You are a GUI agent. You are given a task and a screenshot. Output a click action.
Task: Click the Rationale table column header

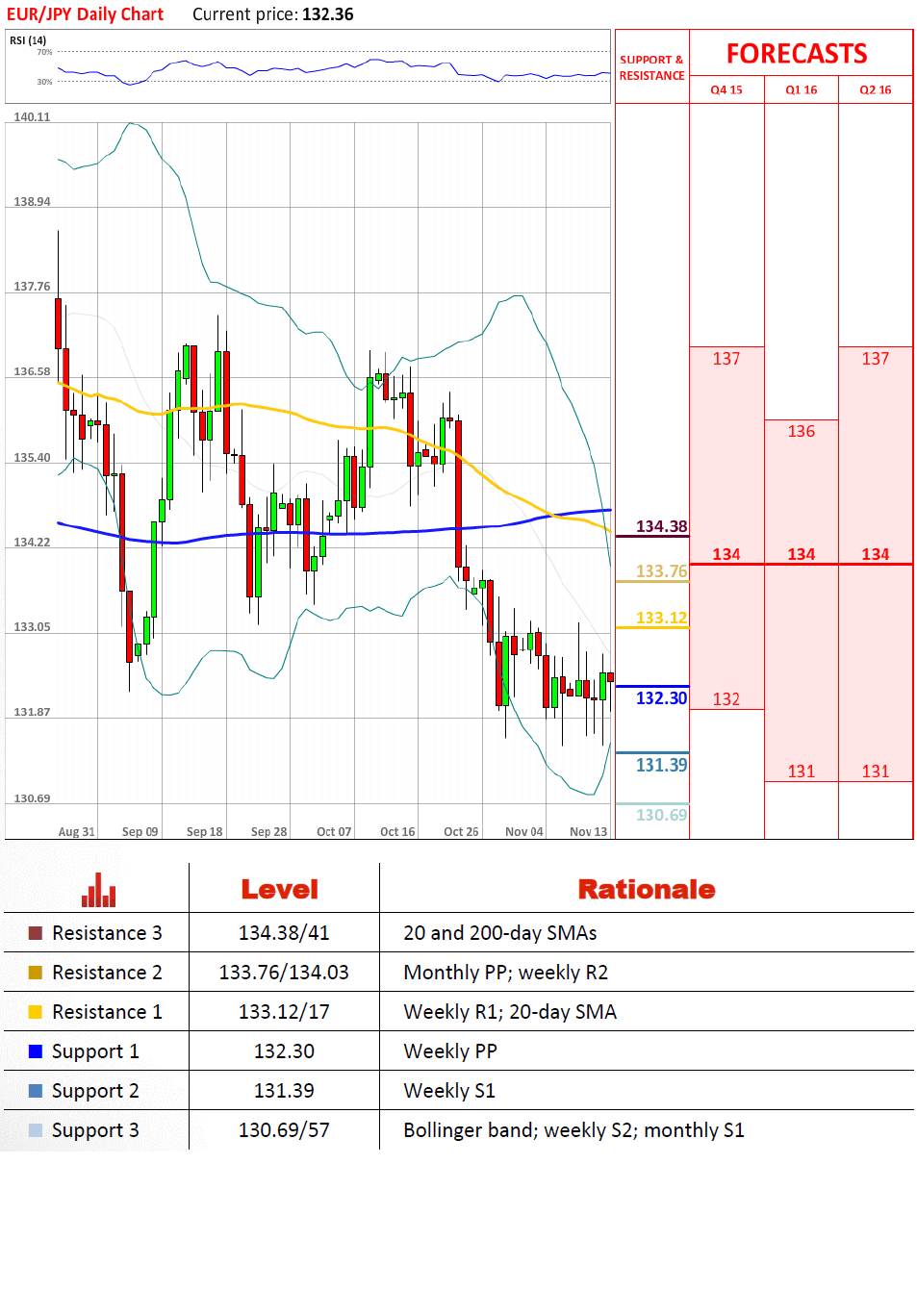[646, 890]
